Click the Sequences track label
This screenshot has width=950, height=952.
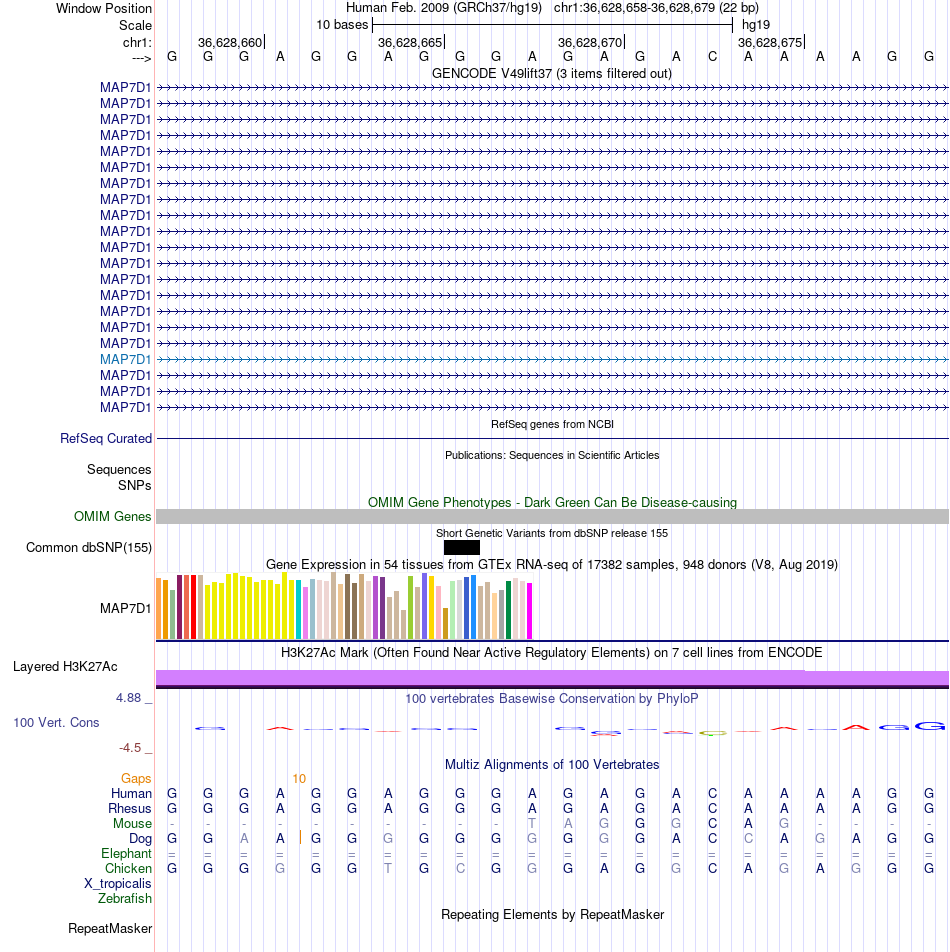pyautogui.click(x=119, y=469)
